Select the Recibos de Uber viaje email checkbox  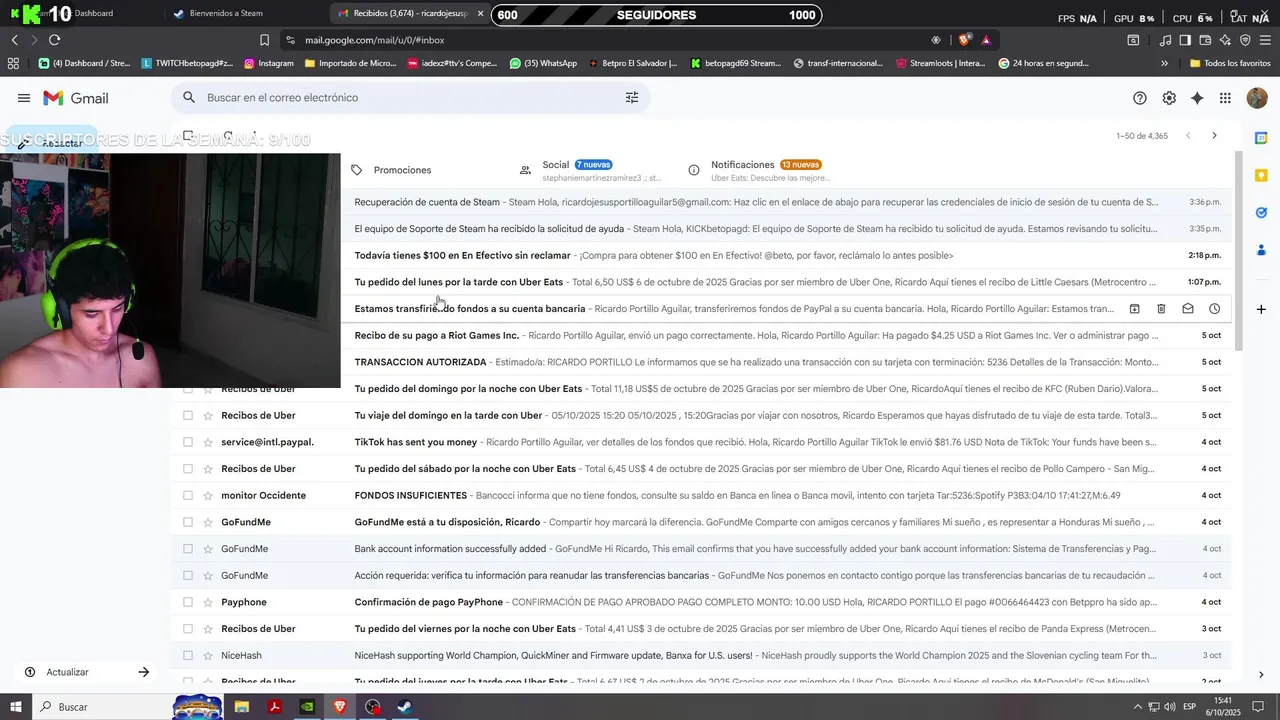[x=187, y=415]
